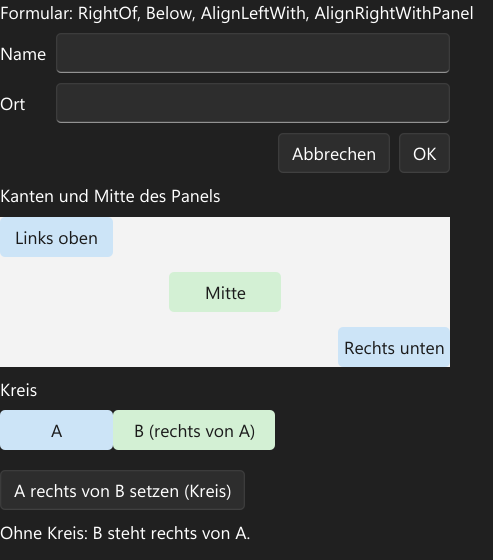Click the Name input field
Viewport: 493px width, 560px height.
pyautogui.click(x=253, y=53)
